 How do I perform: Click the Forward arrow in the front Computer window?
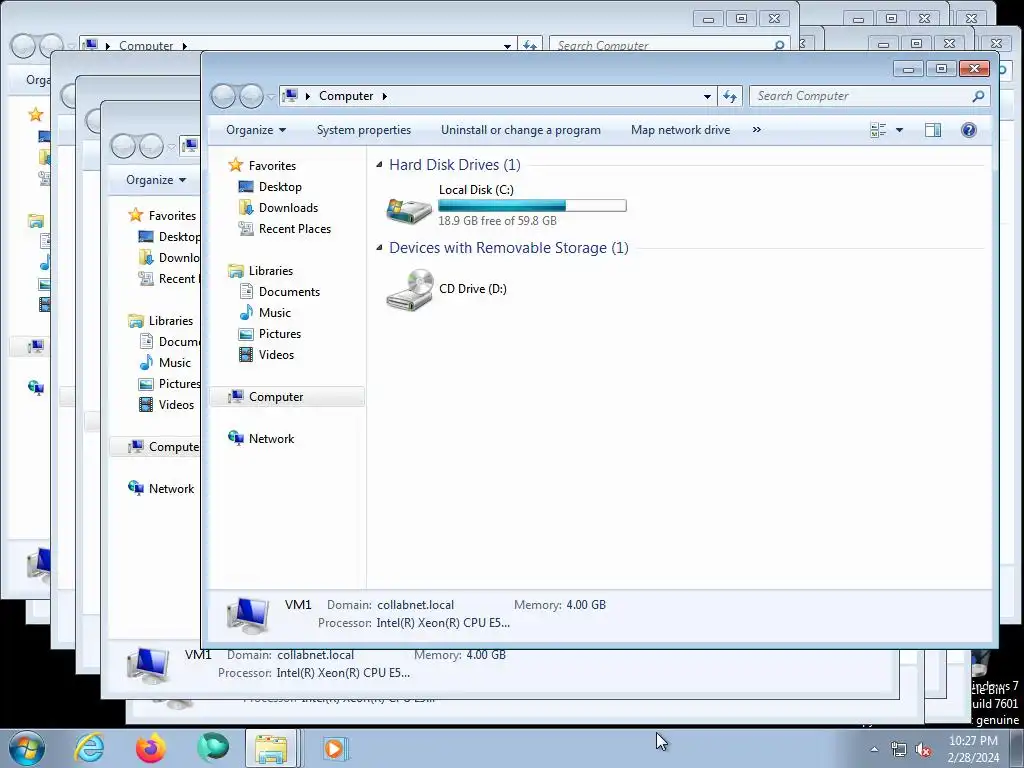[x=251, y=96]
